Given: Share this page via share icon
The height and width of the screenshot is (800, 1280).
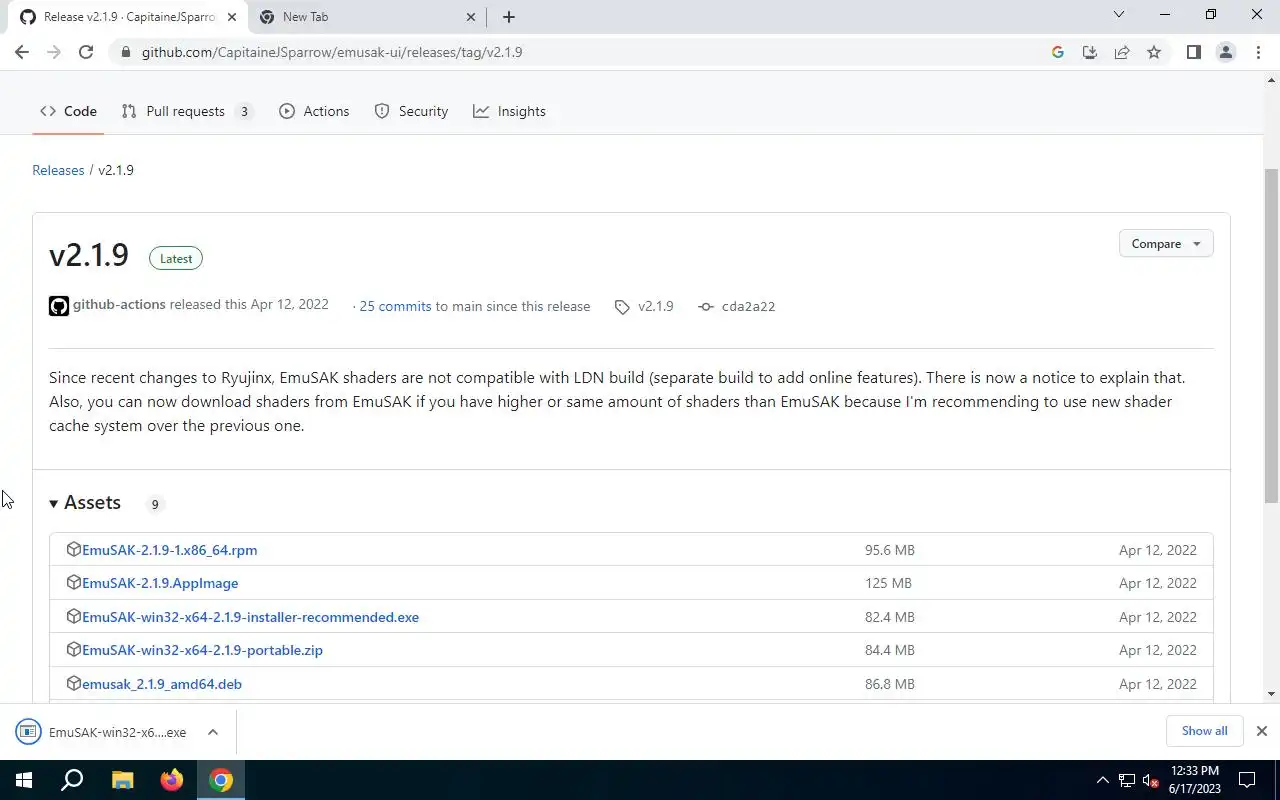Looking at the screenshot, I should click(x=1122, y=52).
